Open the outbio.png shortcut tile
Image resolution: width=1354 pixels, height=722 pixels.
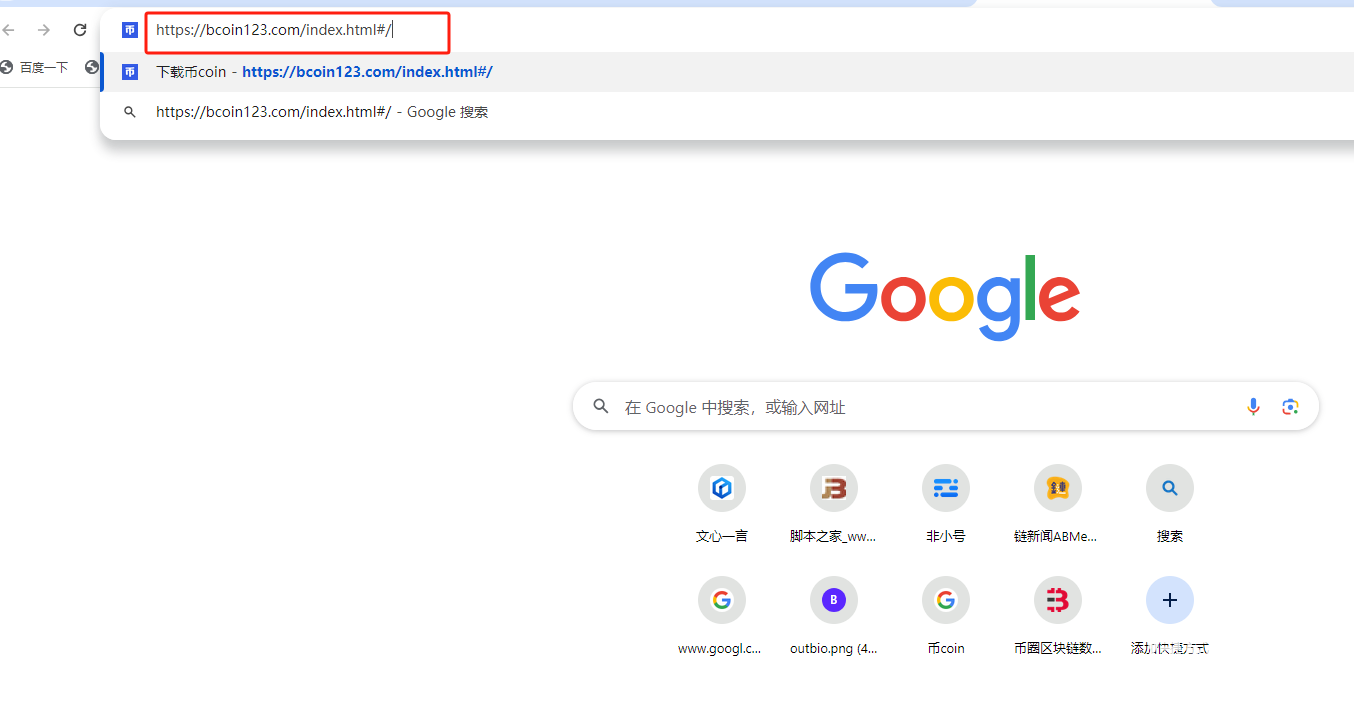[x=833, y=601]
